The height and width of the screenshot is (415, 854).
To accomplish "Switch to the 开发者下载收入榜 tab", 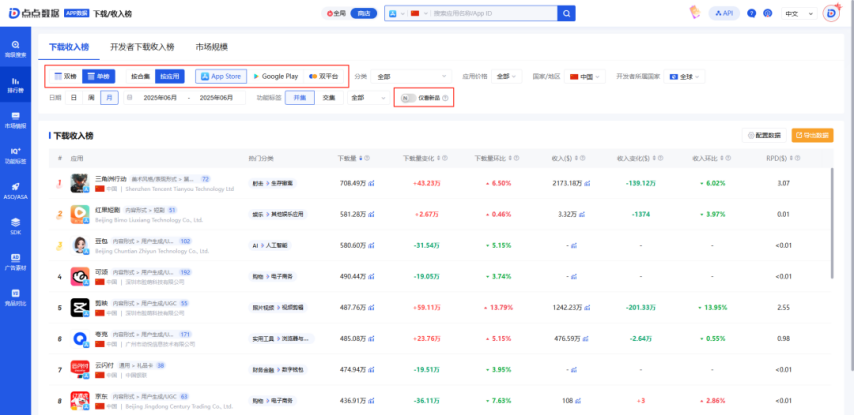I will [142, 47].
